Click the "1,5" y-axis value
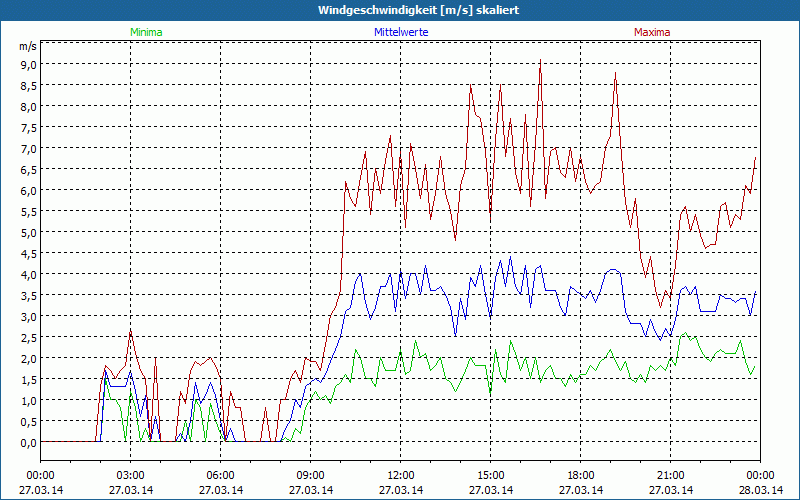This screenshot has height=500, width=800. (29, 380)
